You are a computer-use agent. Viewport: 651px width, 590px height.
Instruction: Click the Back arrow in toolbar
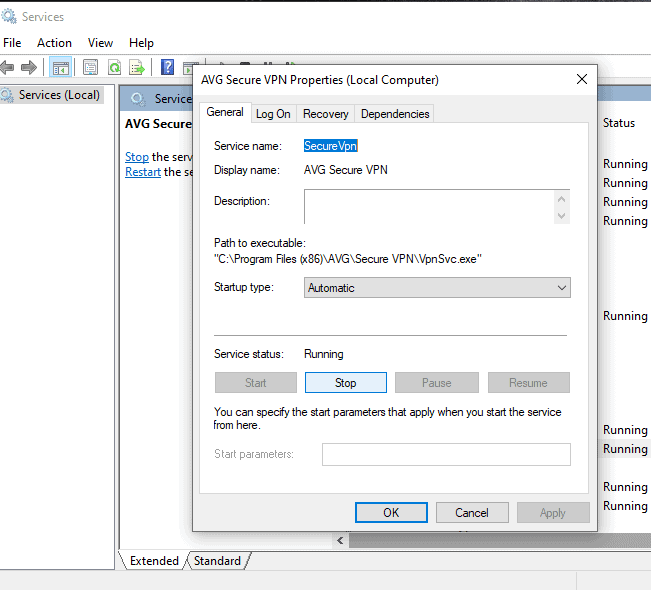tap(8, 68)
